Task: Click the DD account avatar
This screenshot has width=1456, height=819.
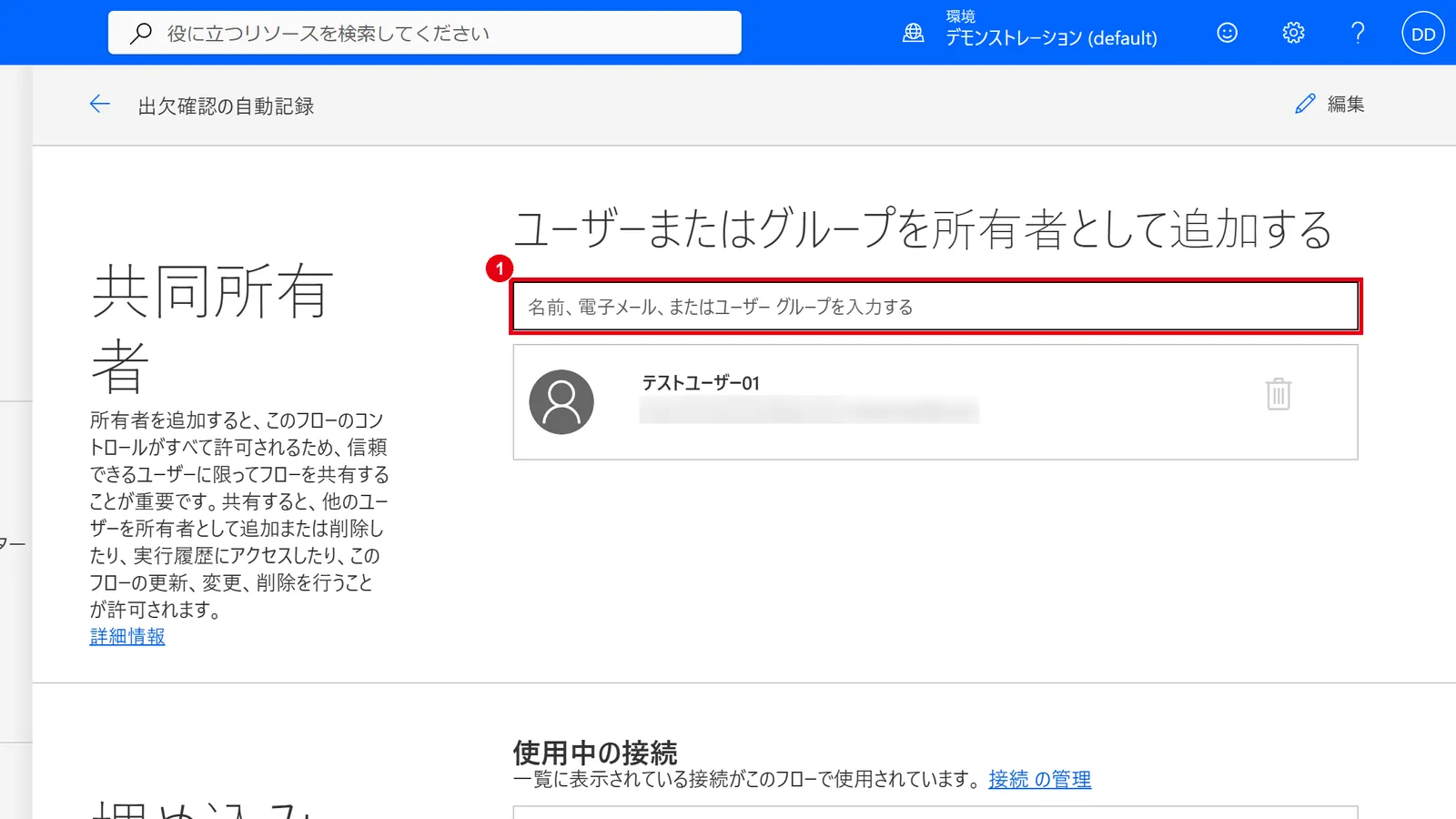Action: click(1423, 34)
